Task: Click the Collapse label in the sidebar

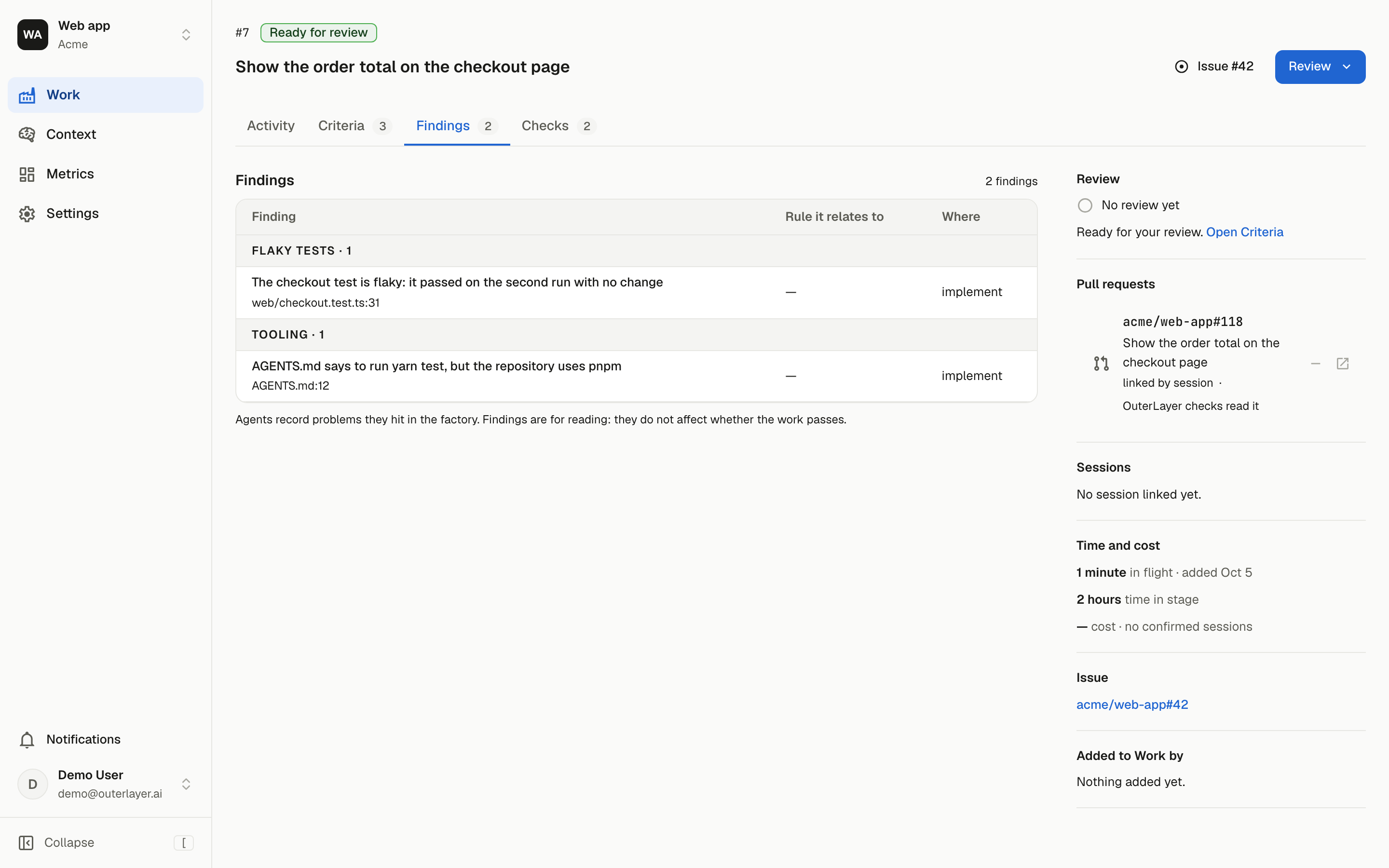Action: (69, 842)
